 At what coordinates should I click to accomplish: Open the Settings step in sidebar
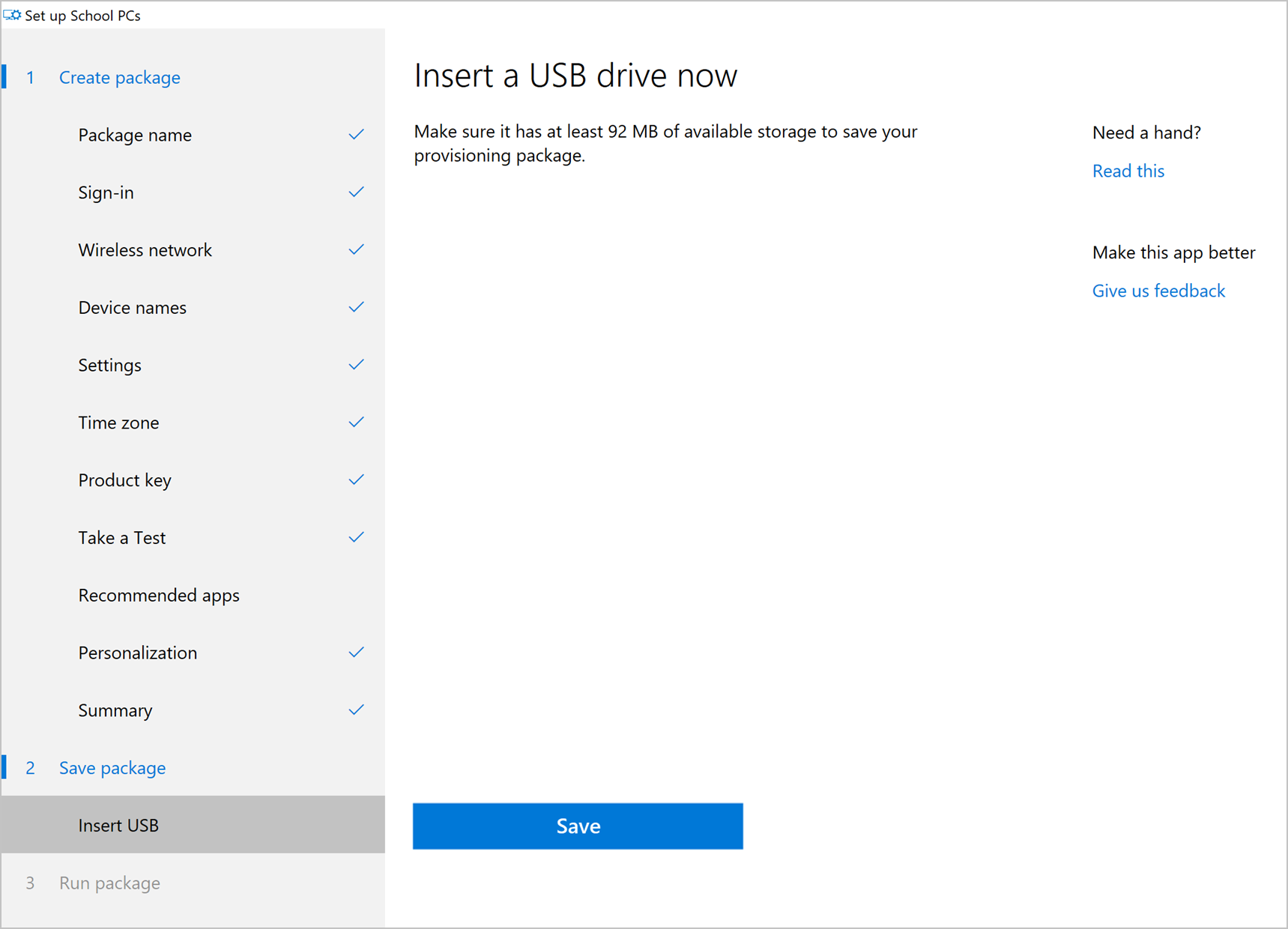[110, 366]
